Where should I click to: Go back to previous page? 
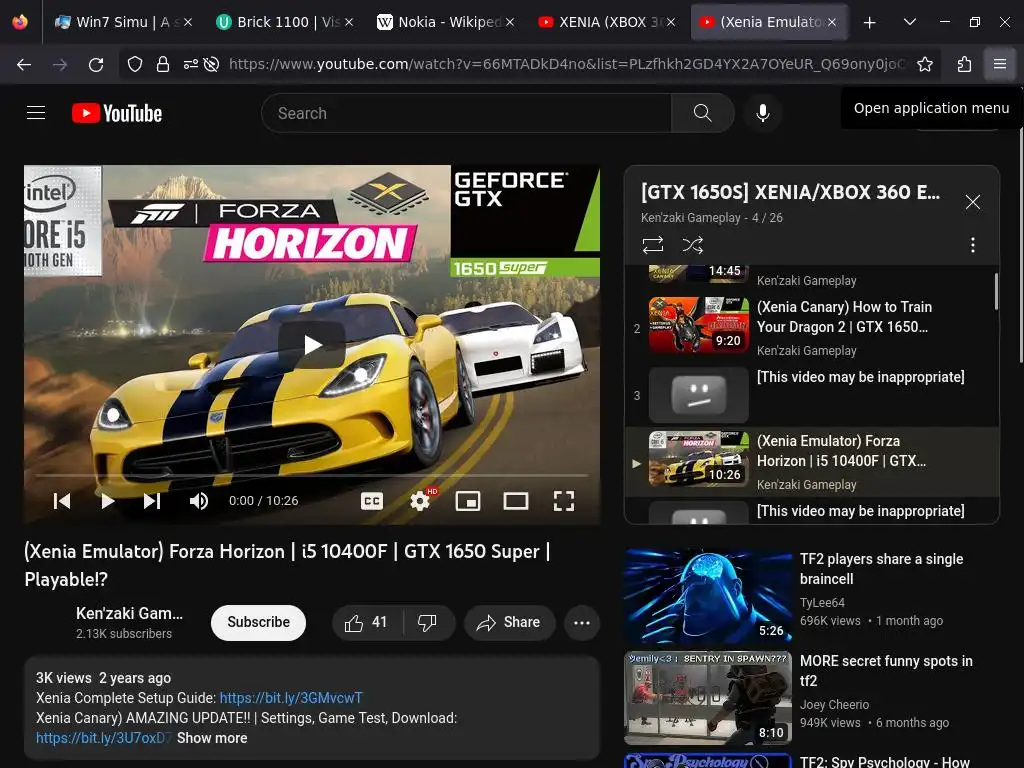(x=24, y=64)
